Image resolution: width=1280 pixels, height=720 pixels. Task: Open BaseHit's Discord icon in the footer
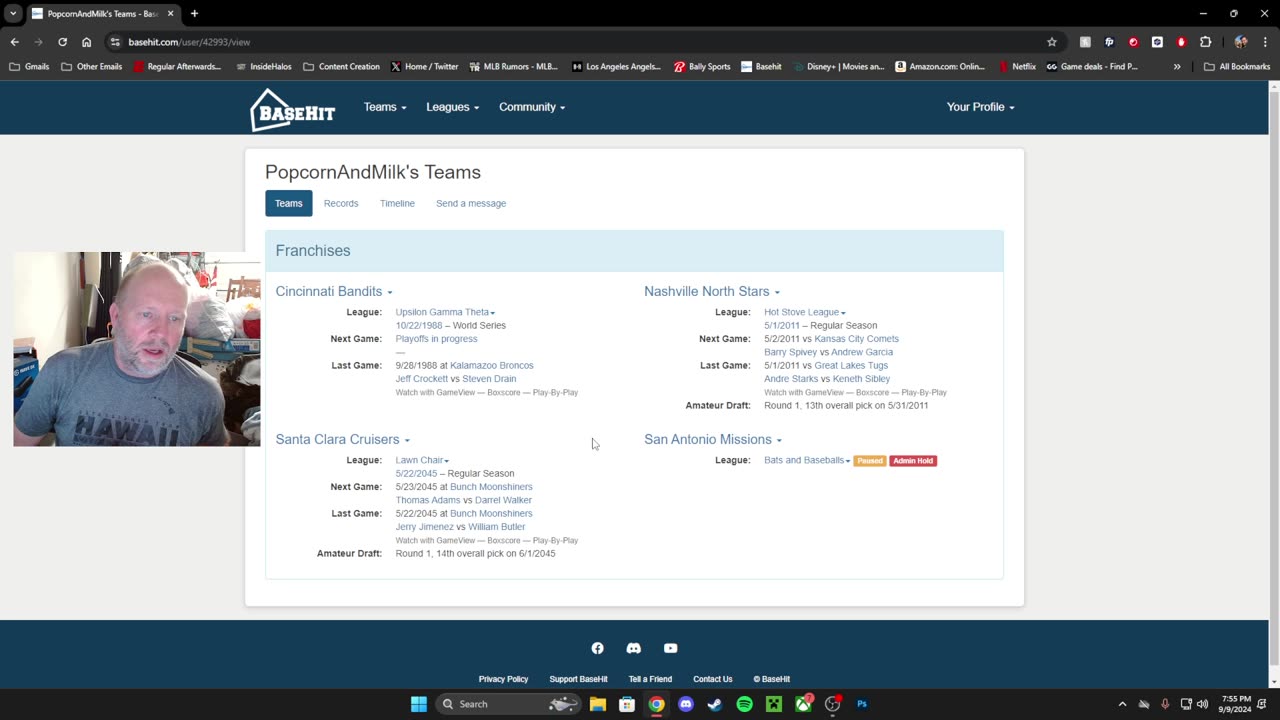click(x=633, y=648)
